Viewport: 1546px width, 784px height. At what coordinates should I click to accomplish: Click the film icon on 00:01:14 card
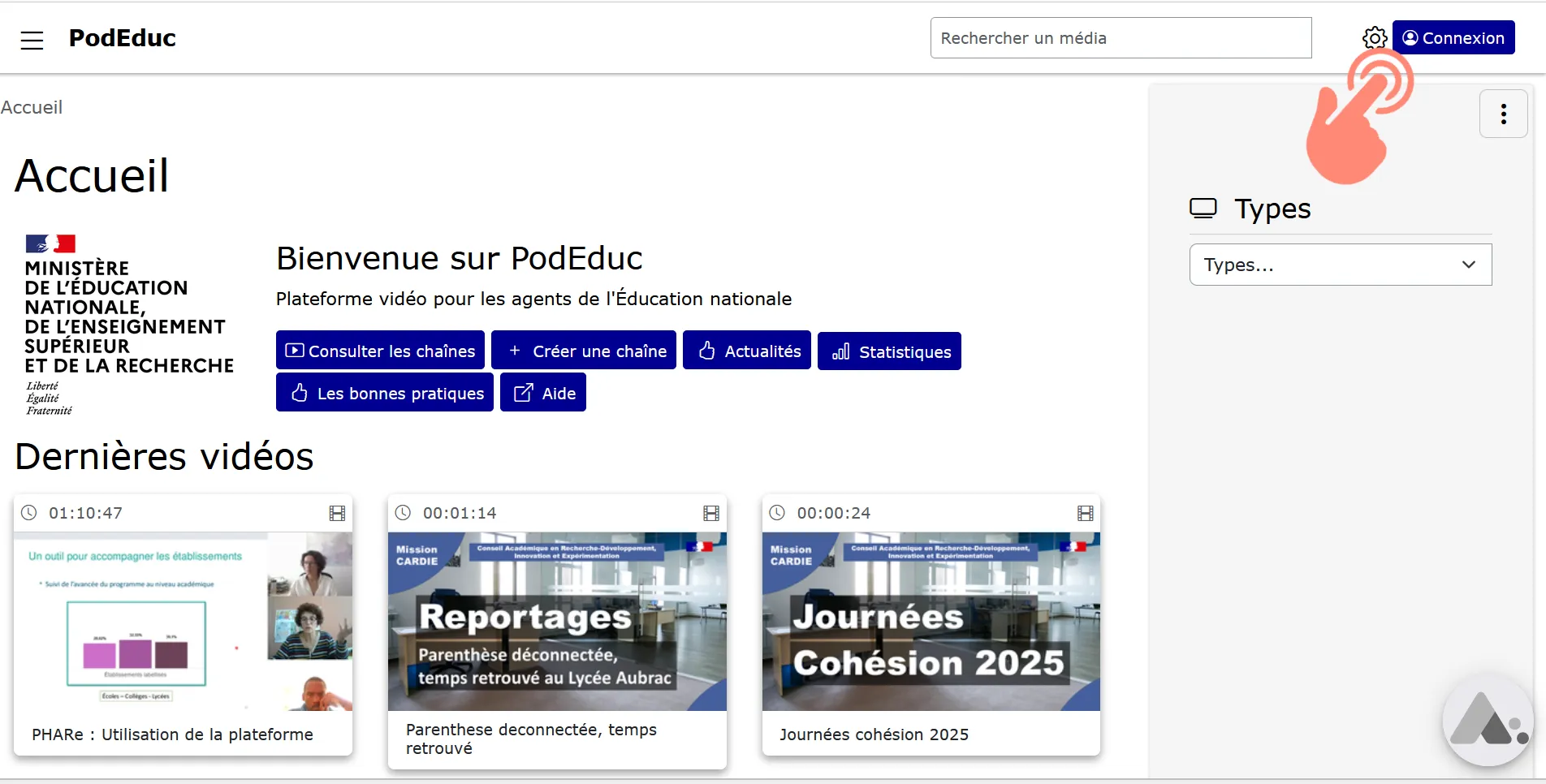(x=711, y=513)
